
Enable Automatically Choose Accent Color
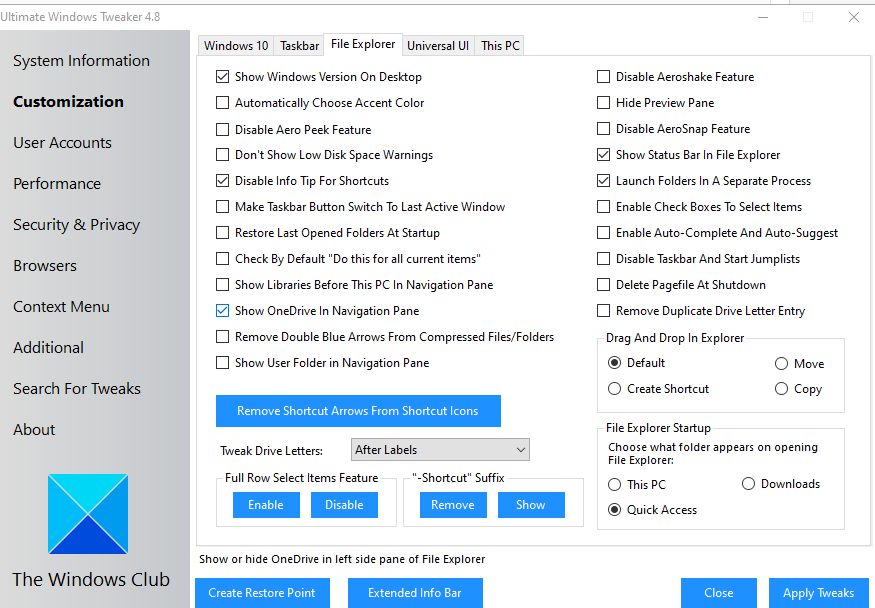click(x=223, y=103)
